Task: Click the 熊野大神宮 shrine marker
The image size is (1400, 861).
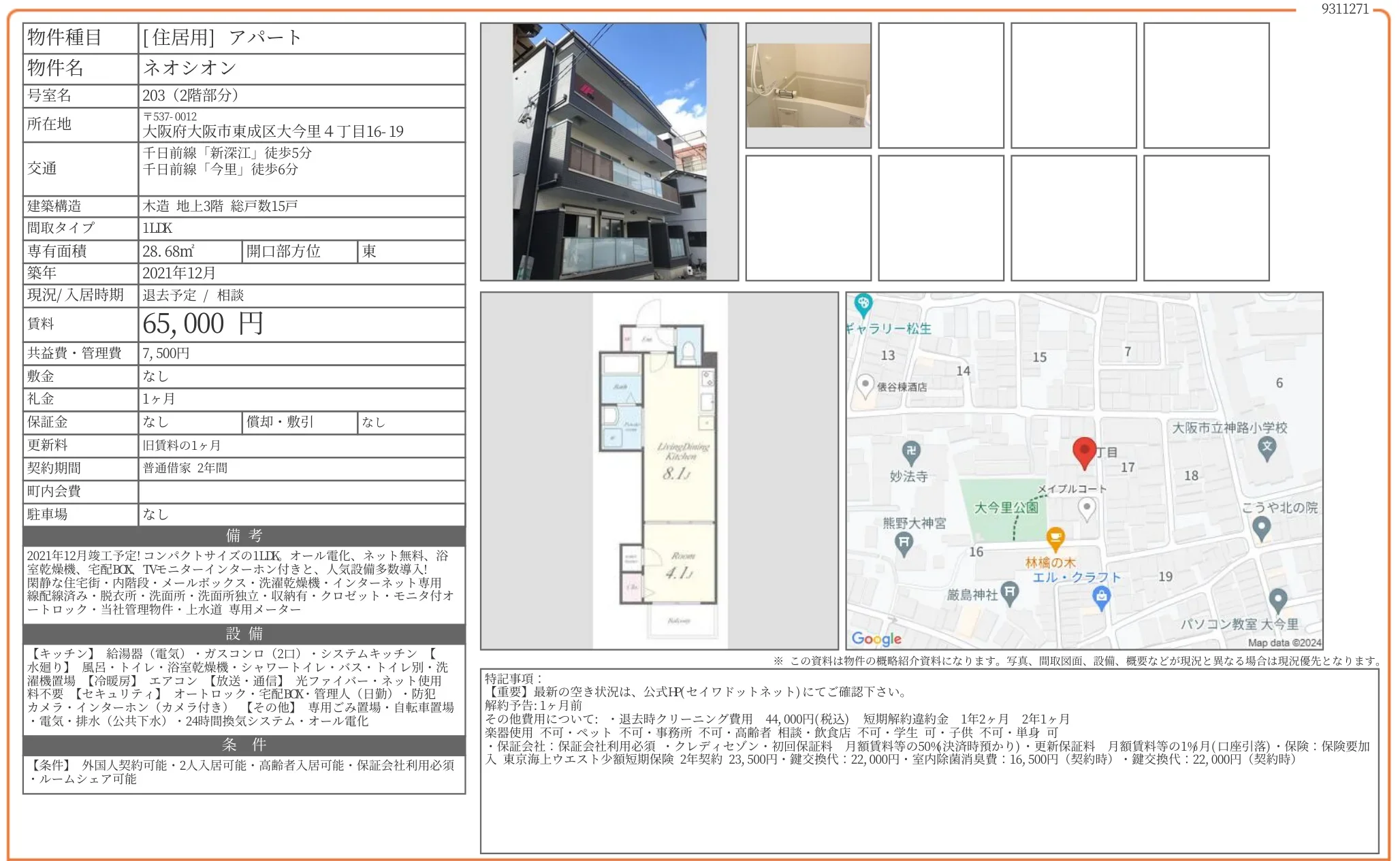Action: [904, 543]
